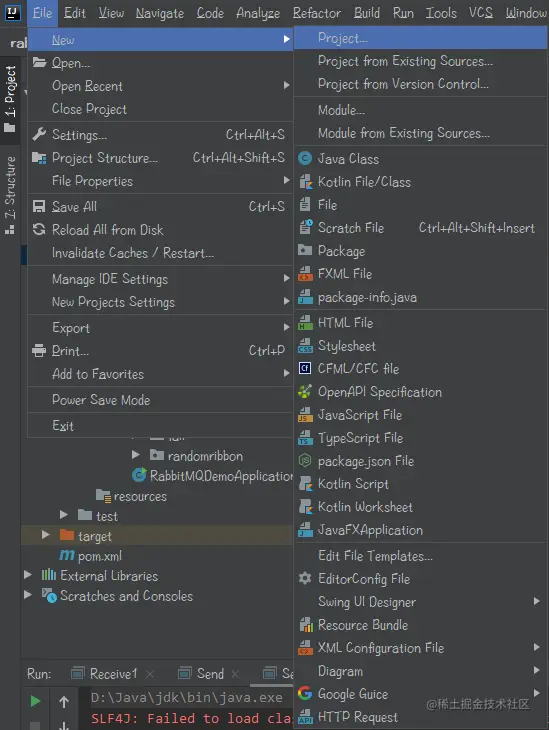Toggle the 2: Structure tool window button
This screenshot has width=549, height=730.
pyautogui.click(x=10, y=195)
